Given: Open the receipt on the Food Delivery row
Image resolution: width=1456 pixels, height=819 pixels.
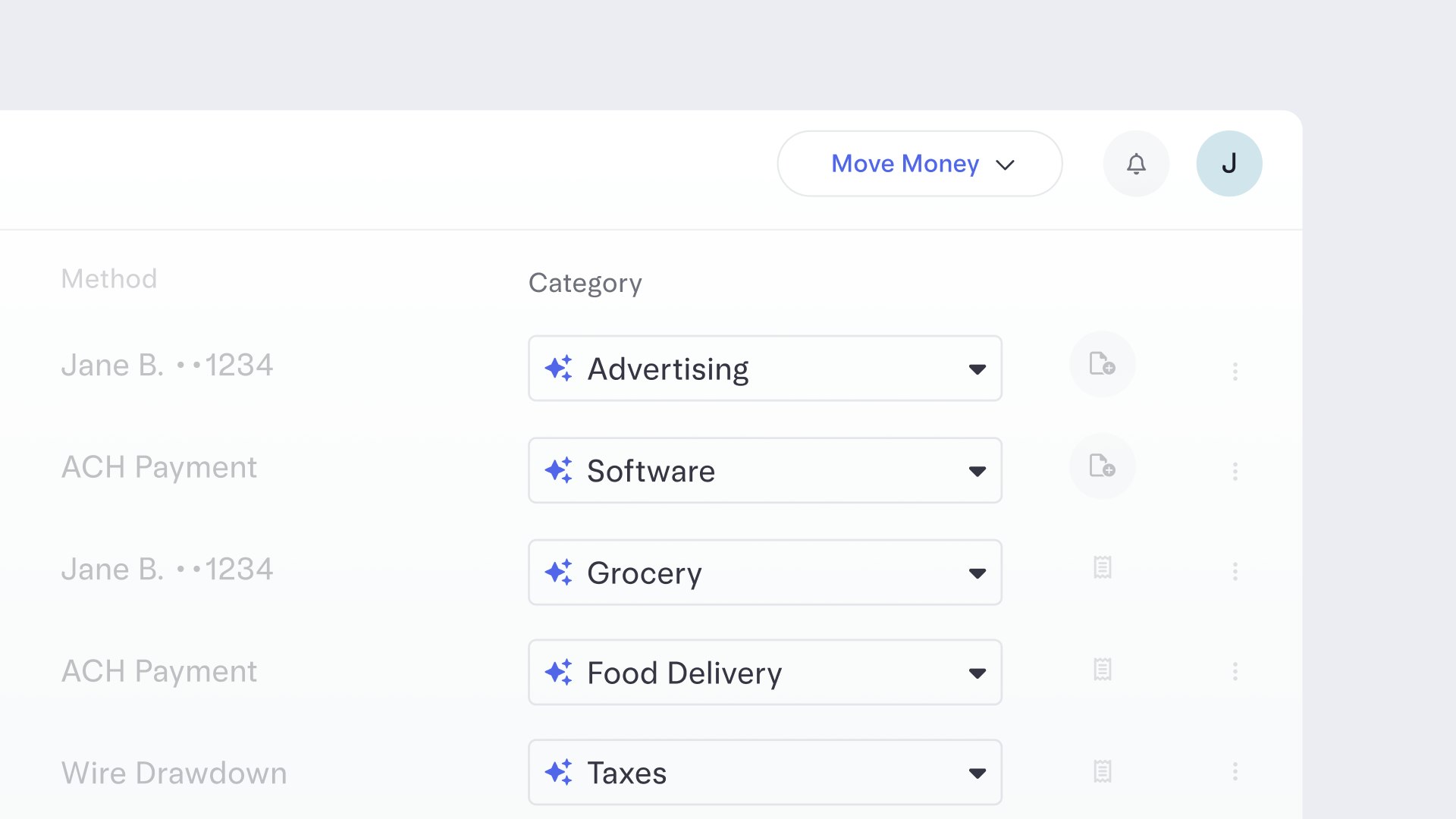Looking at the screenshot, I should point(1102,670).
